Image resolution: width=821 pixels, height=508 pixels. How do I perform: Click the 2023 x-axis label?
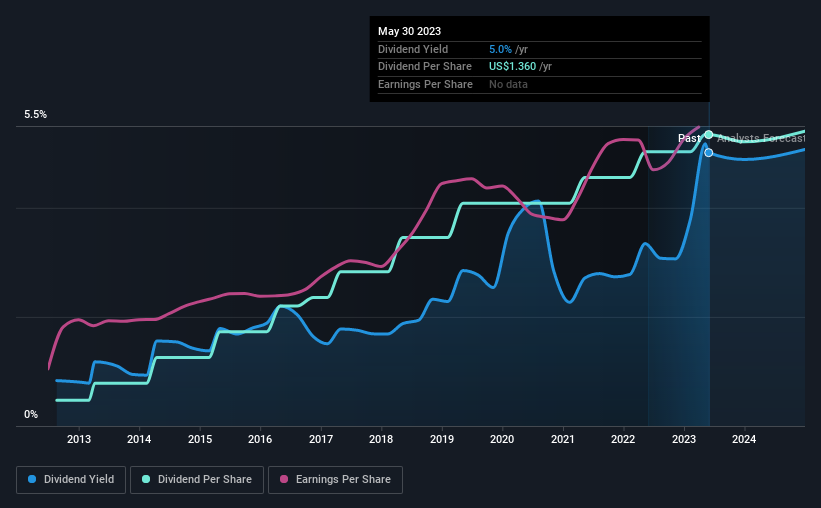click(684, 439)
